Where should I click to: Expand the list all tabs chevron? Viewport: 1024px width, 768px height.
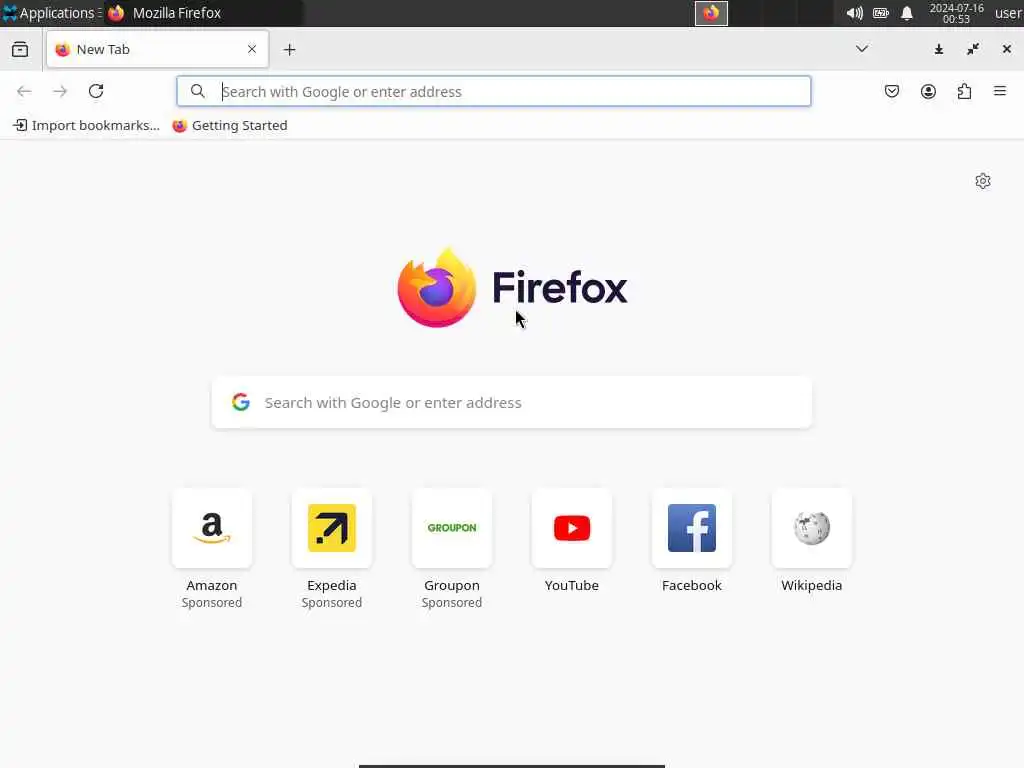click(862, 49)
